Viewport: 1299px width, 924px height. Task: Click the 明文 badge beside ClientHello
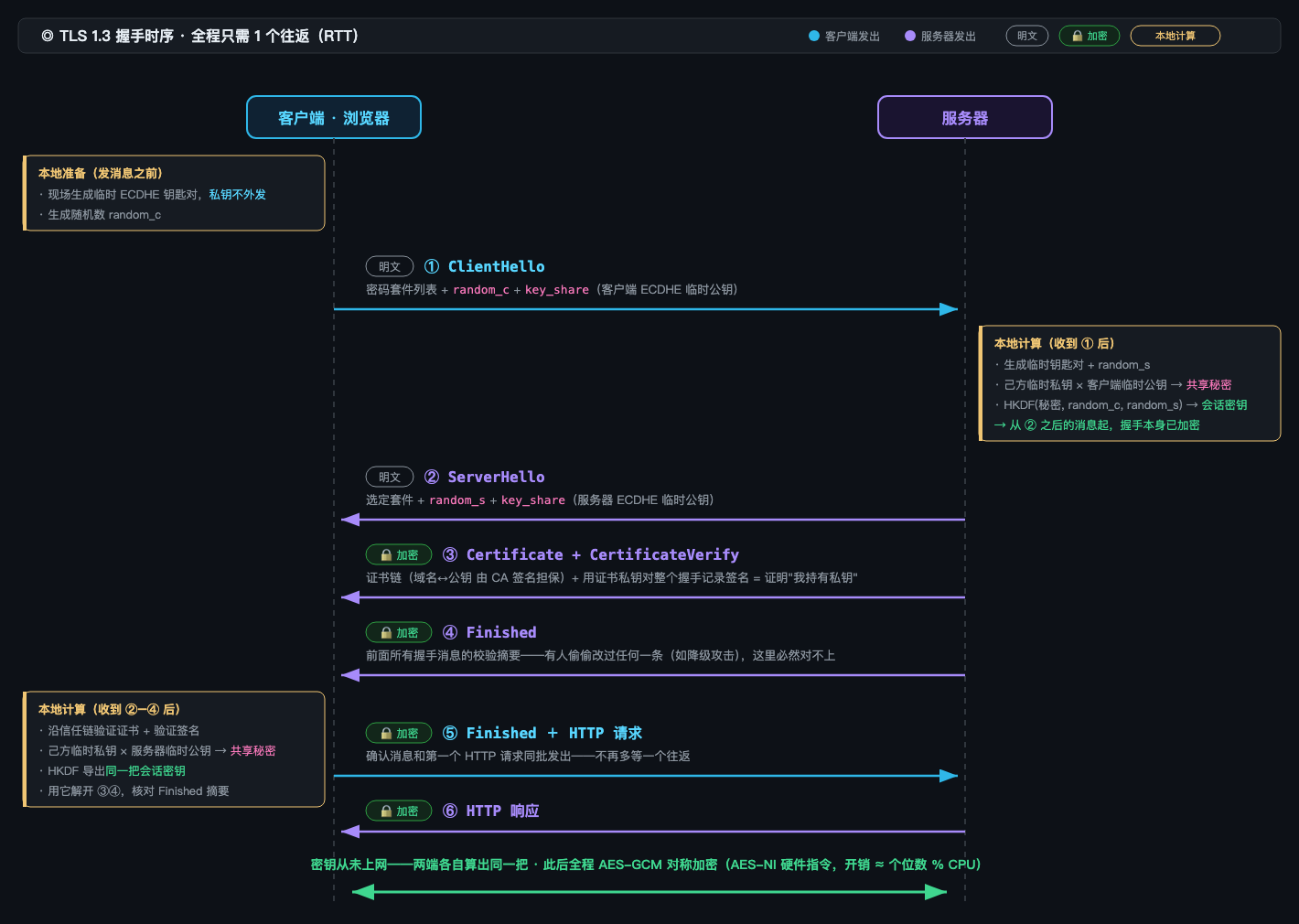390,266
